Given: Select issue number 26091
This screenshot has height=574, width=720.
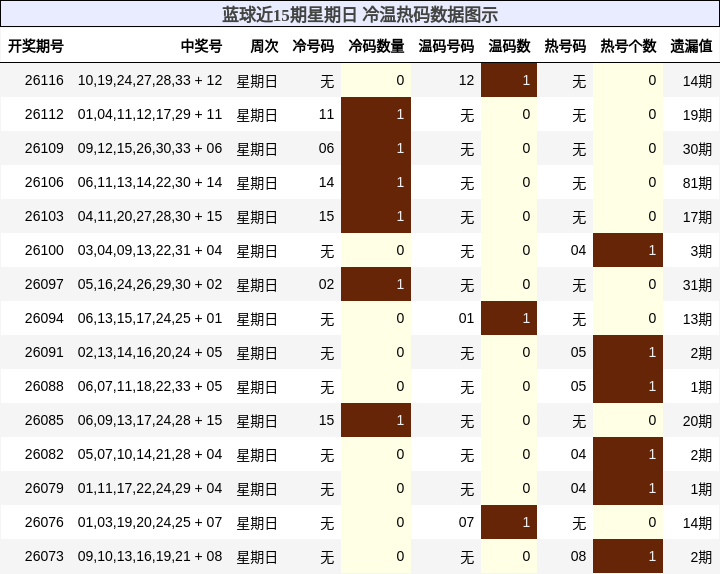Looking at the screenshot, I should (44, 352).
